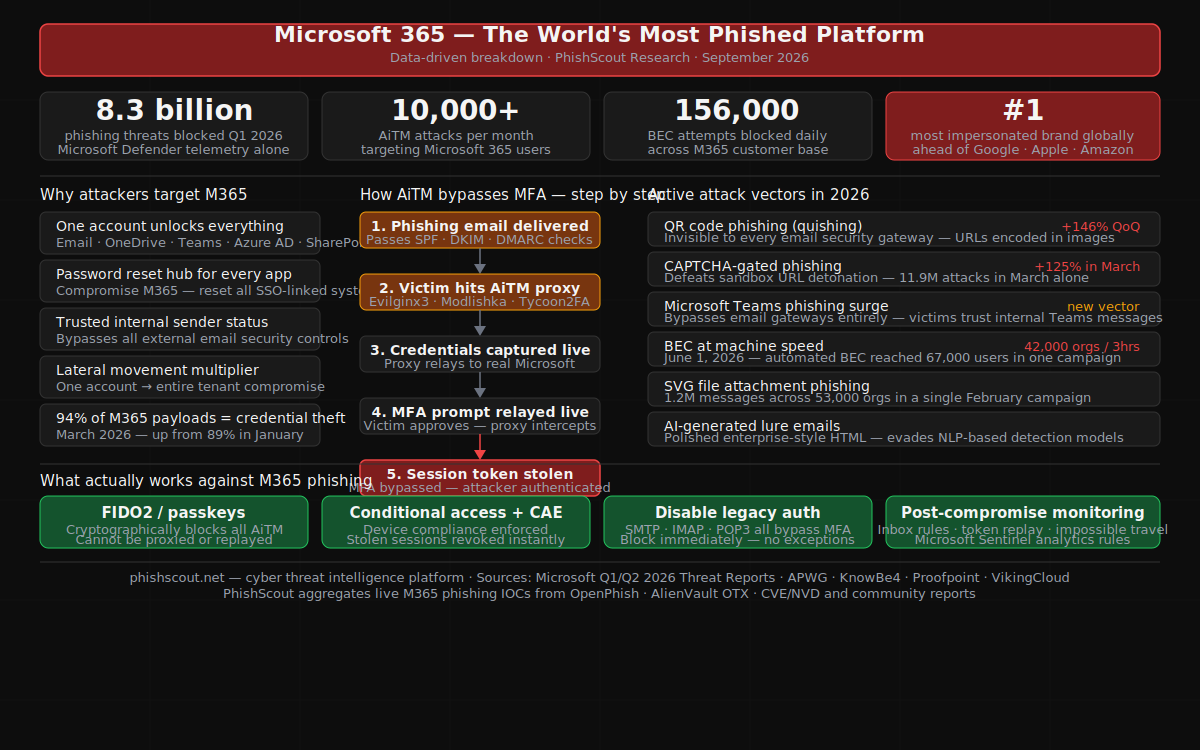Click step '5. Session token stolen' box
Viewport: 1200px width, 750px height.
480,478
